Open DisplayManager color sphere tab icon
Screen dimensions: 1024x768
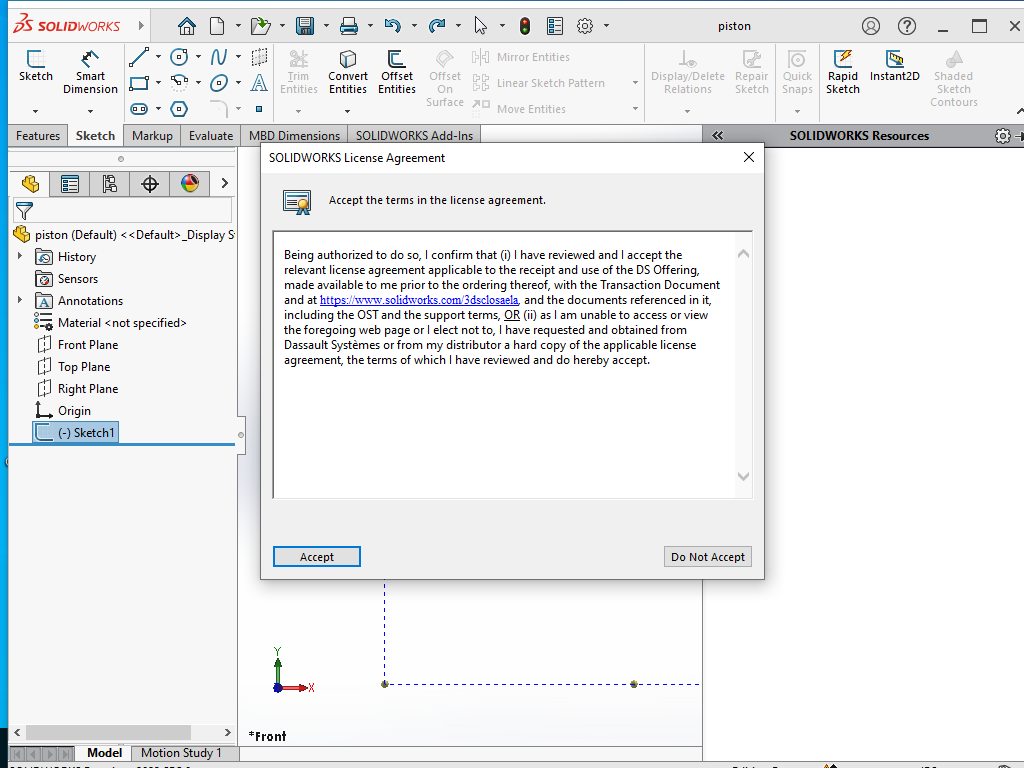coord(190,184)
